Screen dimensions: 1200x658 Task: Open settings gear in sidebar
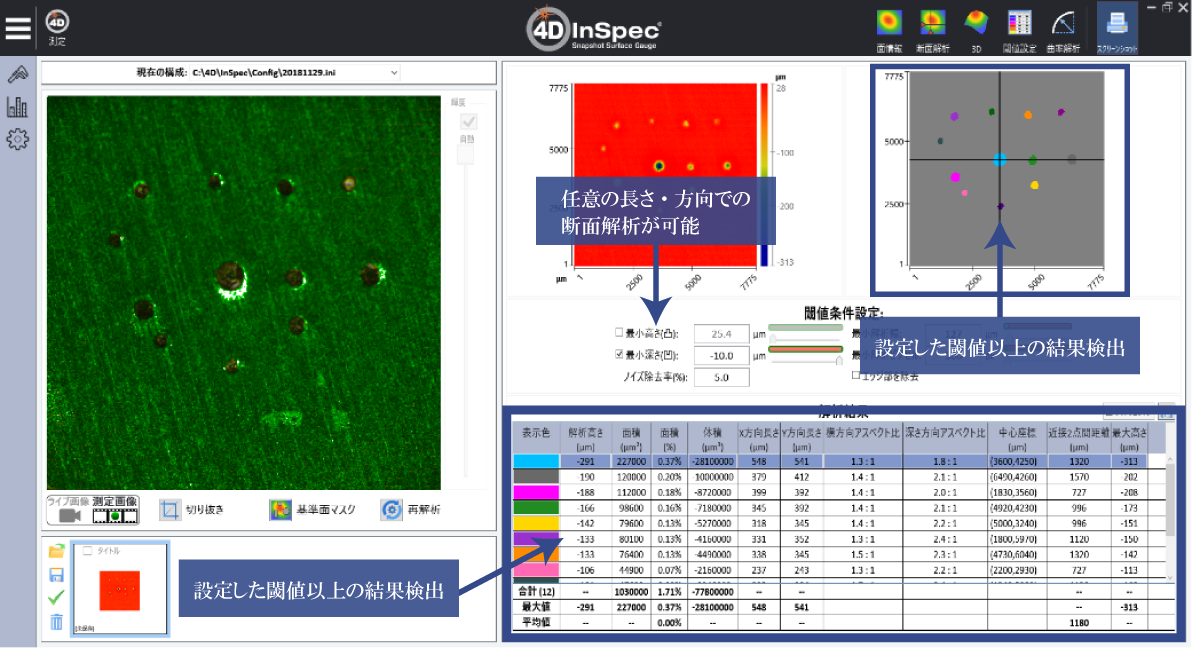[17, 139]
